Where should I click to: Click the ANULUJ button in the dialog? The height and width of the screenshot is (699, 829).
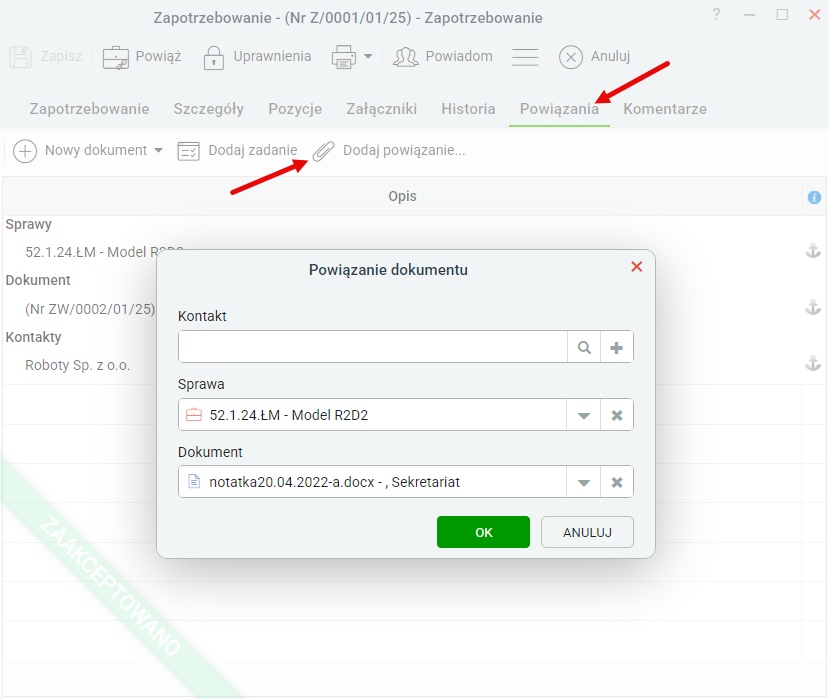(587, 532)
